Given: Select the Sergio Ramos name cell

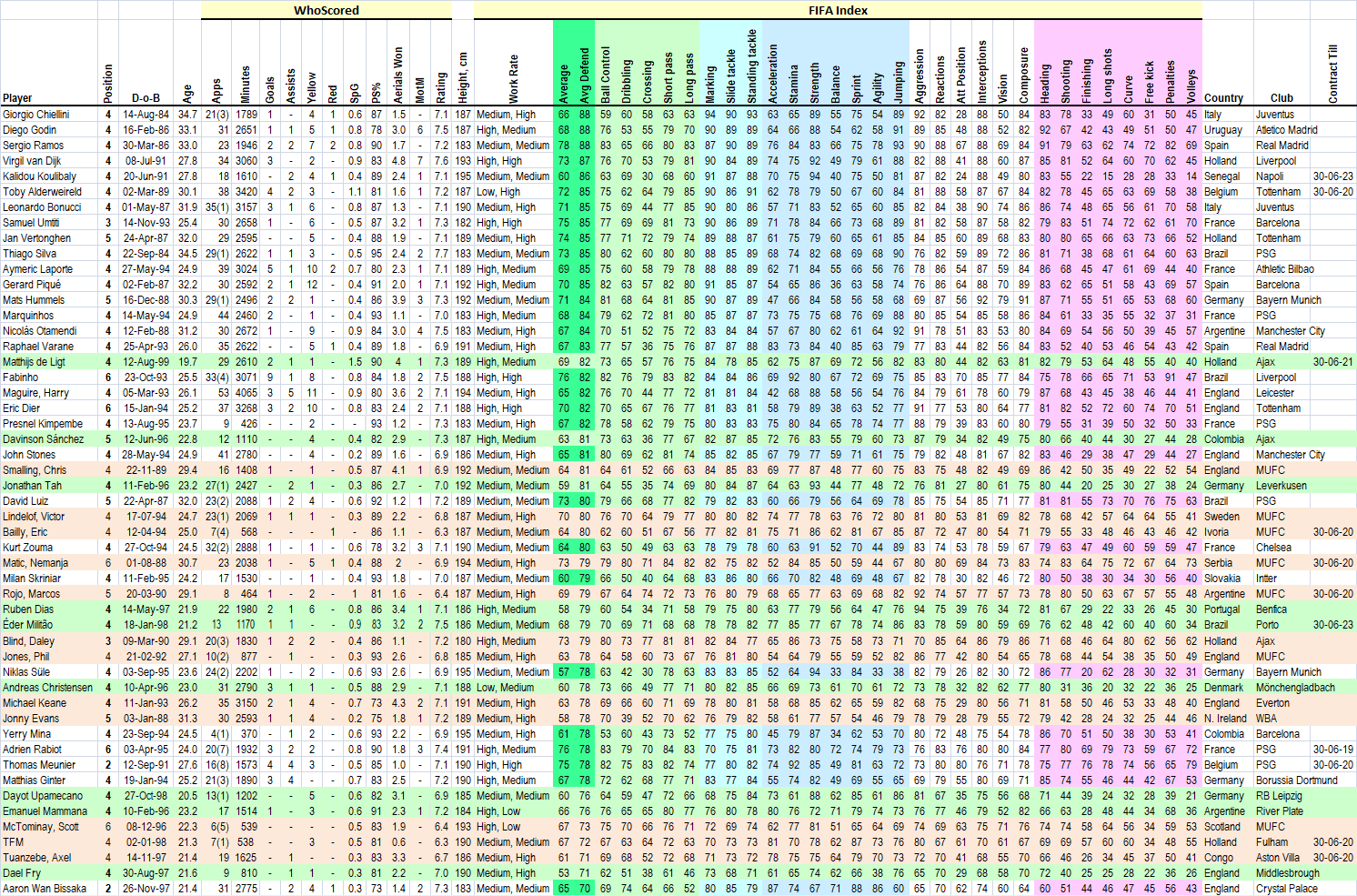Looking at the screenshot, I should tap(49, 146).
